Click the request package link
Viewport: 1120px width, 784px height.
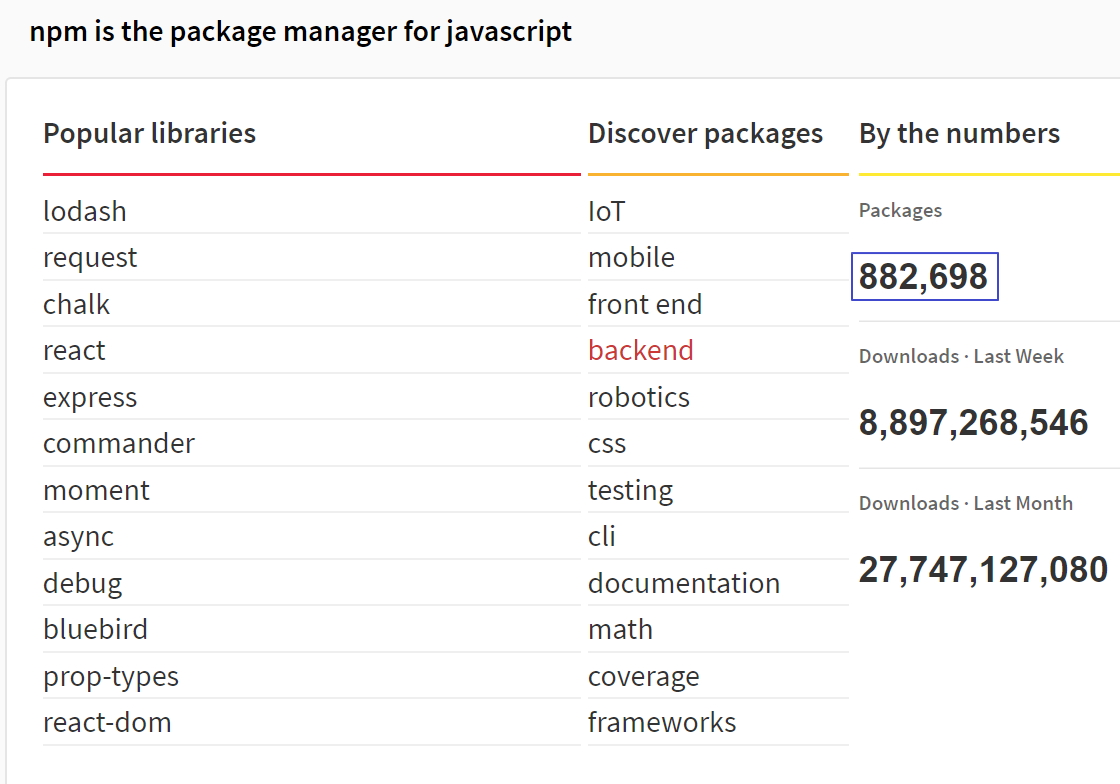tap(90, 258)
